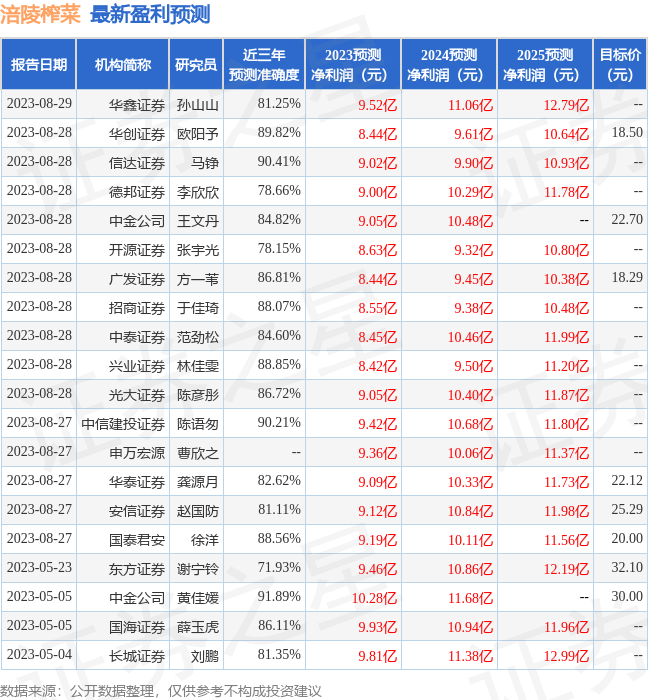Select the 中信建投证券 institution cell
The height and width of the screenshot is (700, 648).
click(x=123, y=423)
